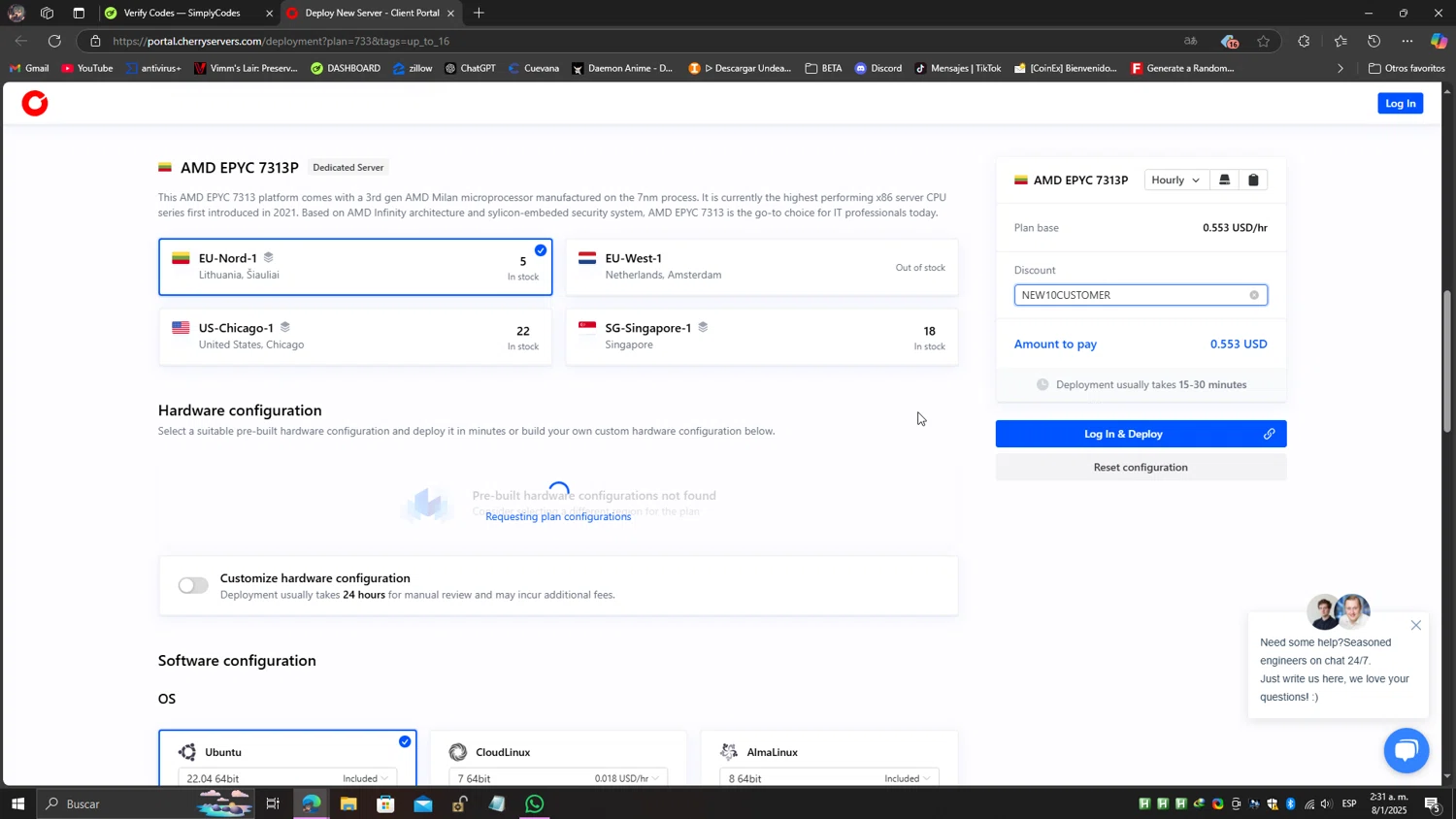Select the US-Chicago-1 region card

coord(355,337)
